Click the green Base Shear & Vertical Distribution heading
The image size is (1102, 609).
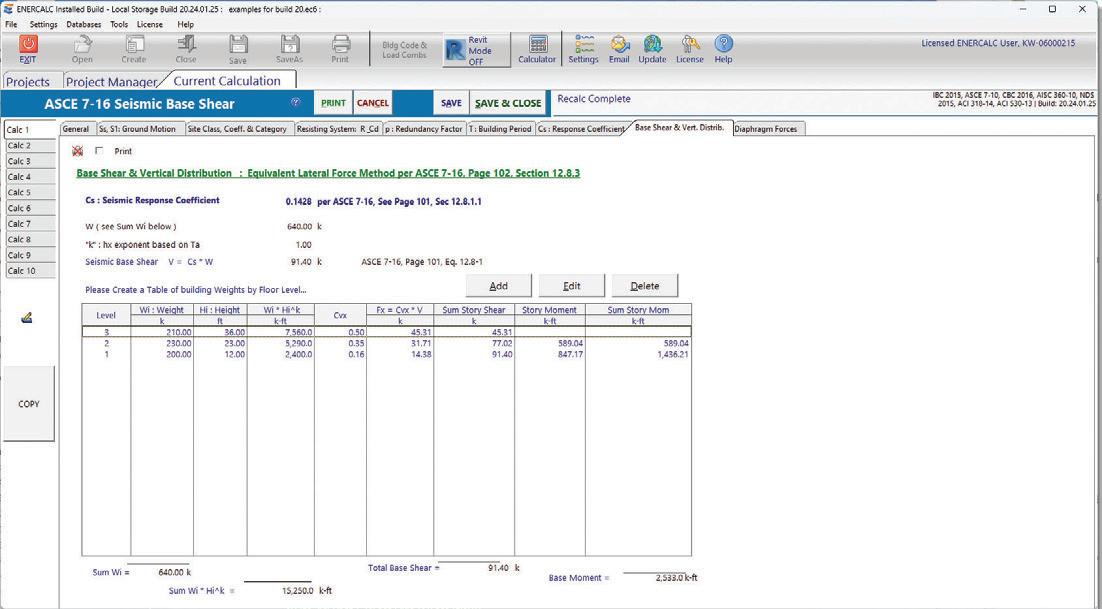pyautogui.click(x=328, y=173)
